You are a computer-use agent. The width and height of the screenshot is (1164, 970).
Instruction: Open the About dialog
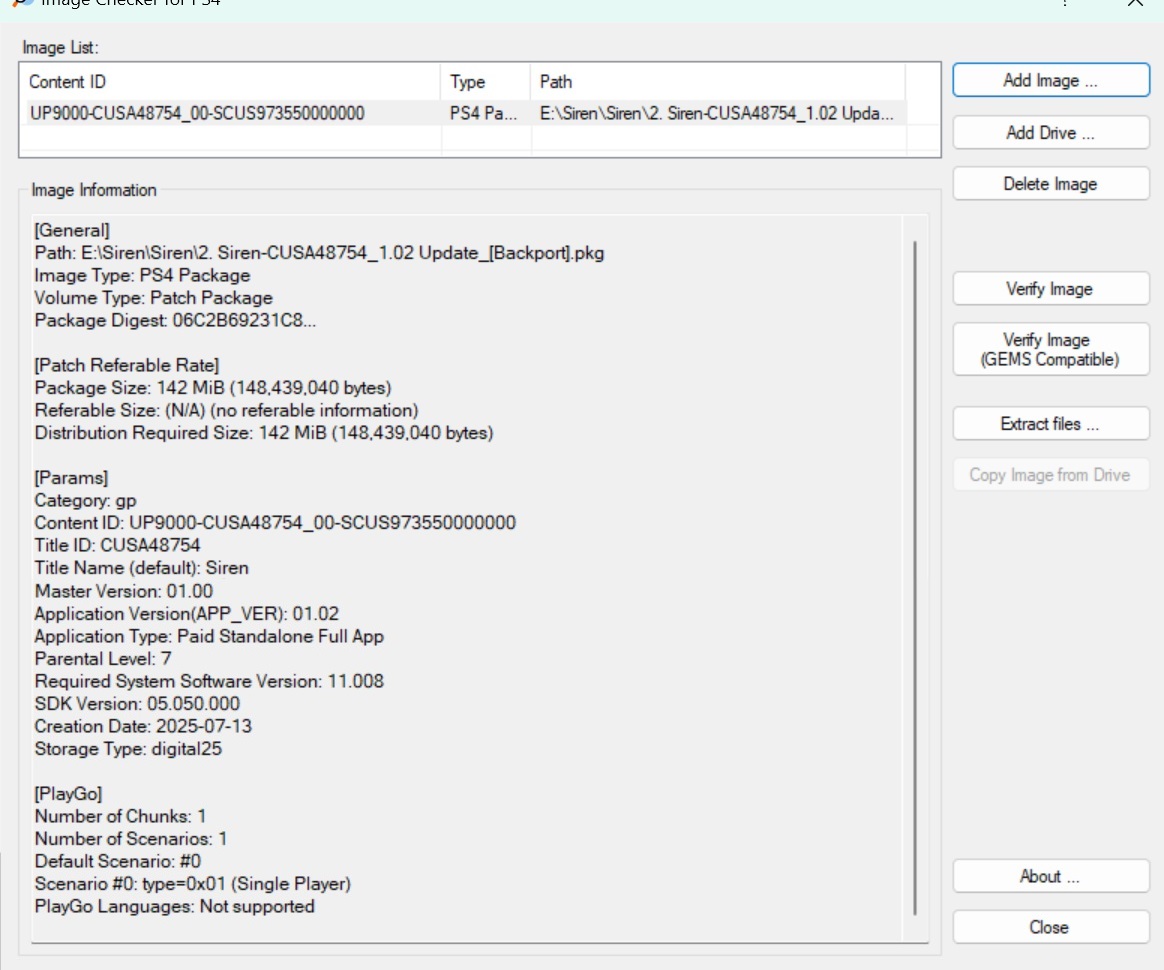click(1050, 877)
